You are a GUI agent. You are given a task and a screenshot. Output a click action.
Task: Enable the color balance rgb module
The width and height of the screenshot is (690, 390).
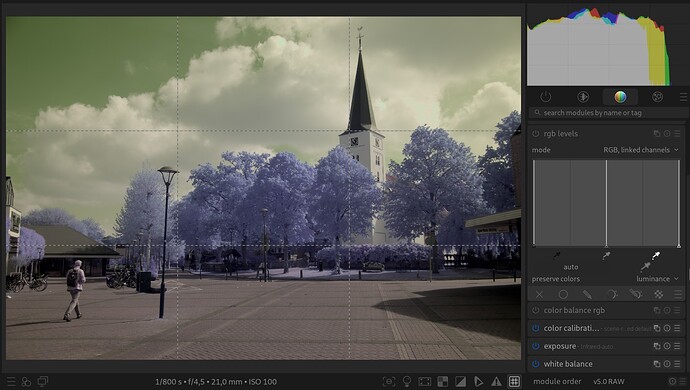[x=536, y=311]
